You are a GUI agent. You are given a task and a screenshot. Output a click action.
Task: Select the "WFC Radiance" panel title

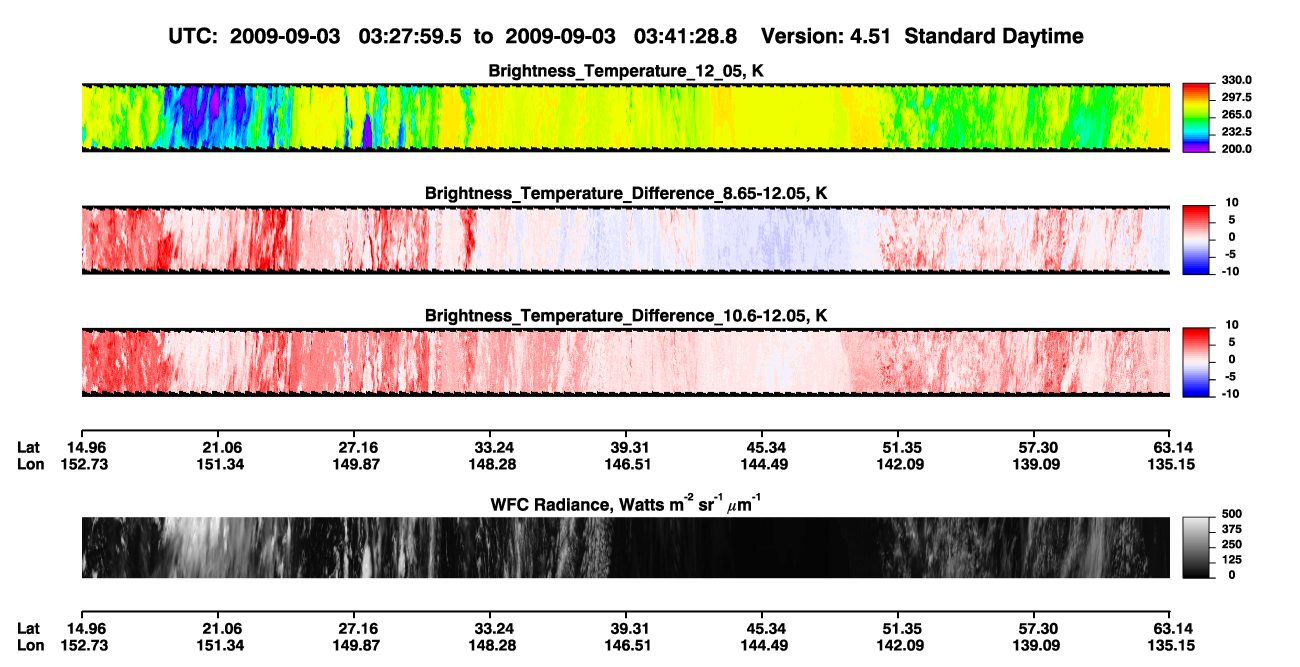point(626,504)
